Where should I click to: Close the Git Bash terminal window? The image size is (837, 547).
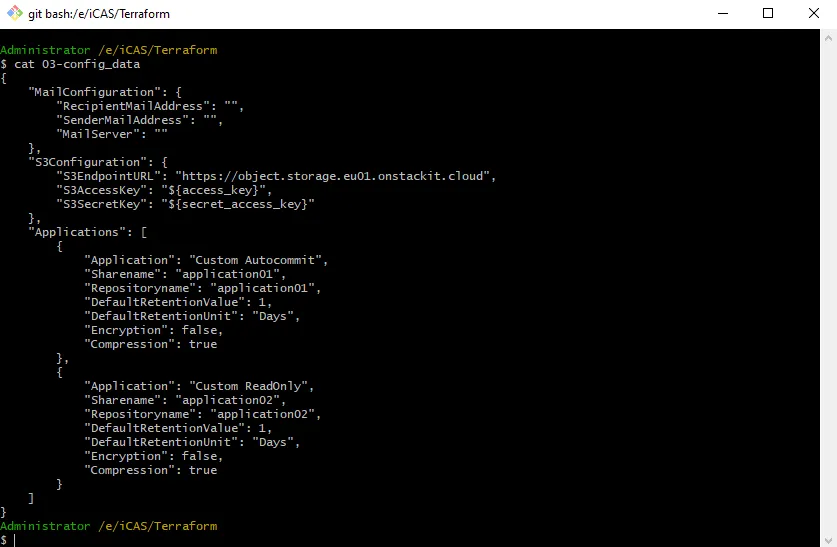[813, 14]
